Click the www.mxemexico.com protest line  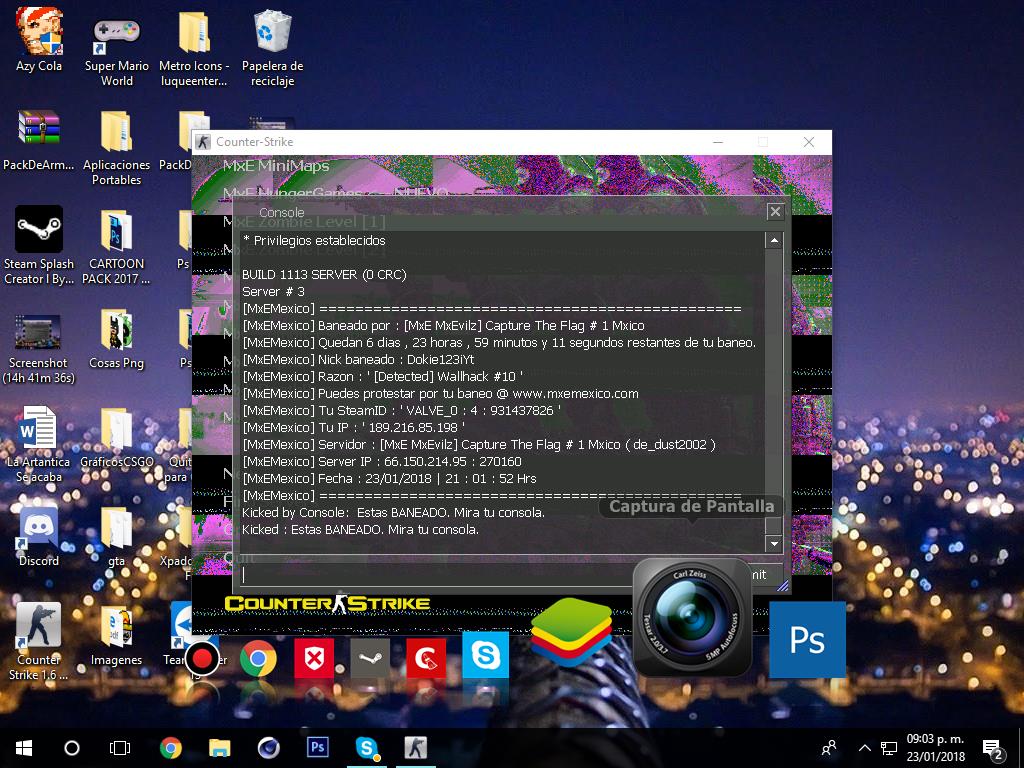[440, 393]
